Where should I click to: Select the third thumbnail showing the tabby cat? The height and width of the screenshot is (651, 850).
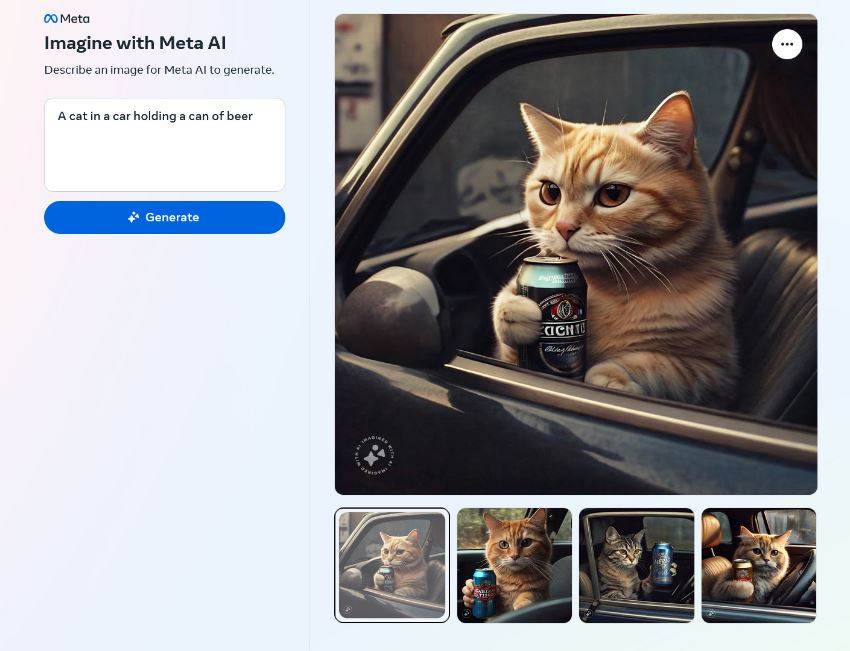(x=636, y=565)
